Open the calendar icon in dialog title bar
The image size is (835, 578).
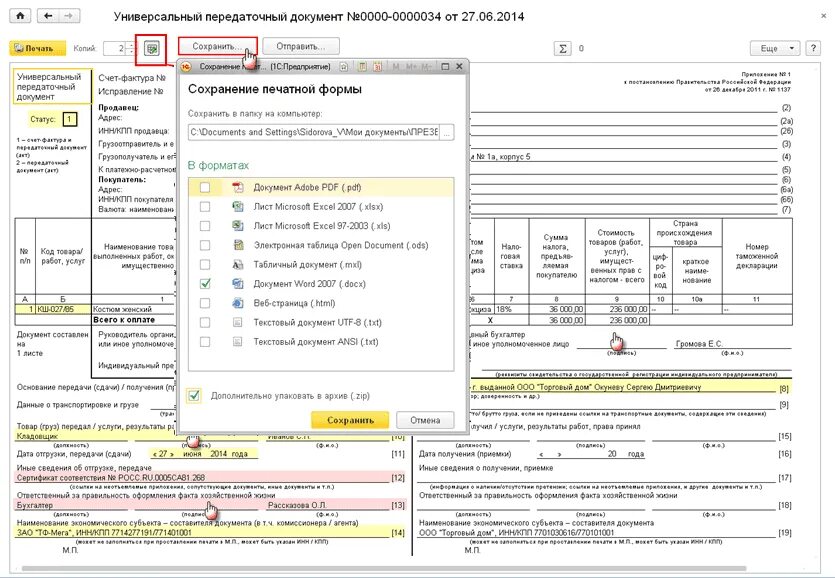tap(377, 67)
